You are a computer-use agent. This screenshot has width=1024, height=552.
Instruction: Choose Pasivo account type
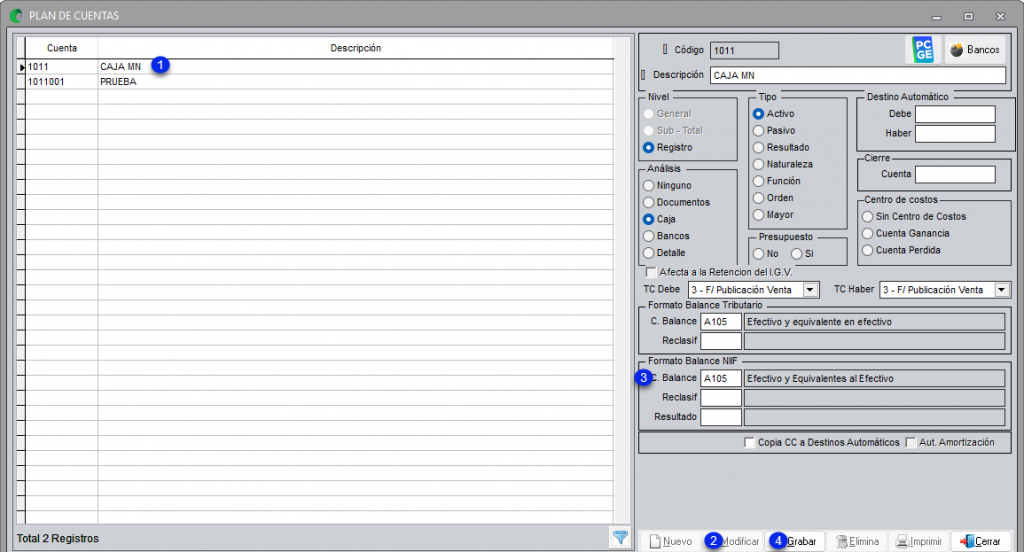point(758,131)
